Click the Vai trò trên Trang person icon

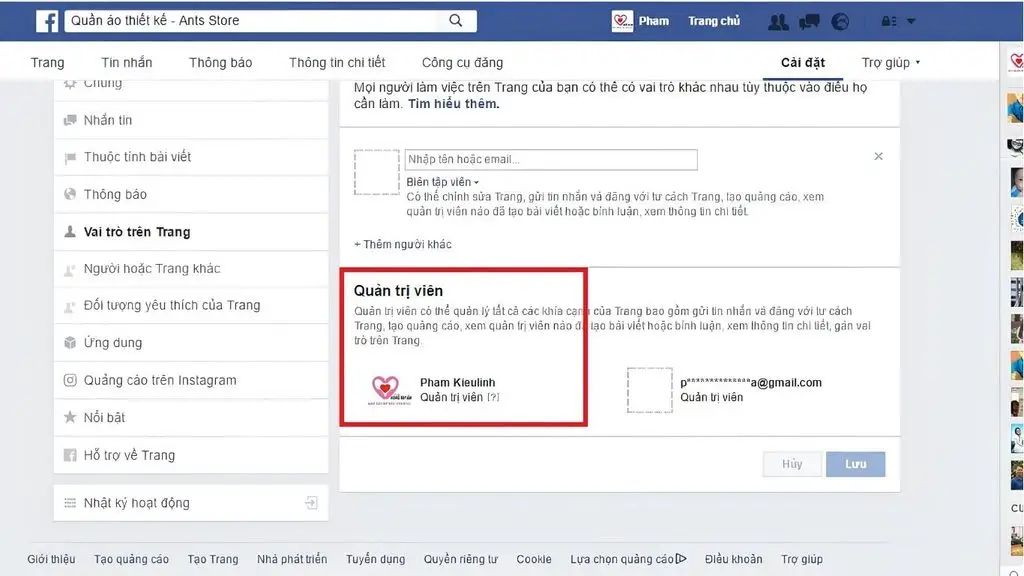click(70, 232)
